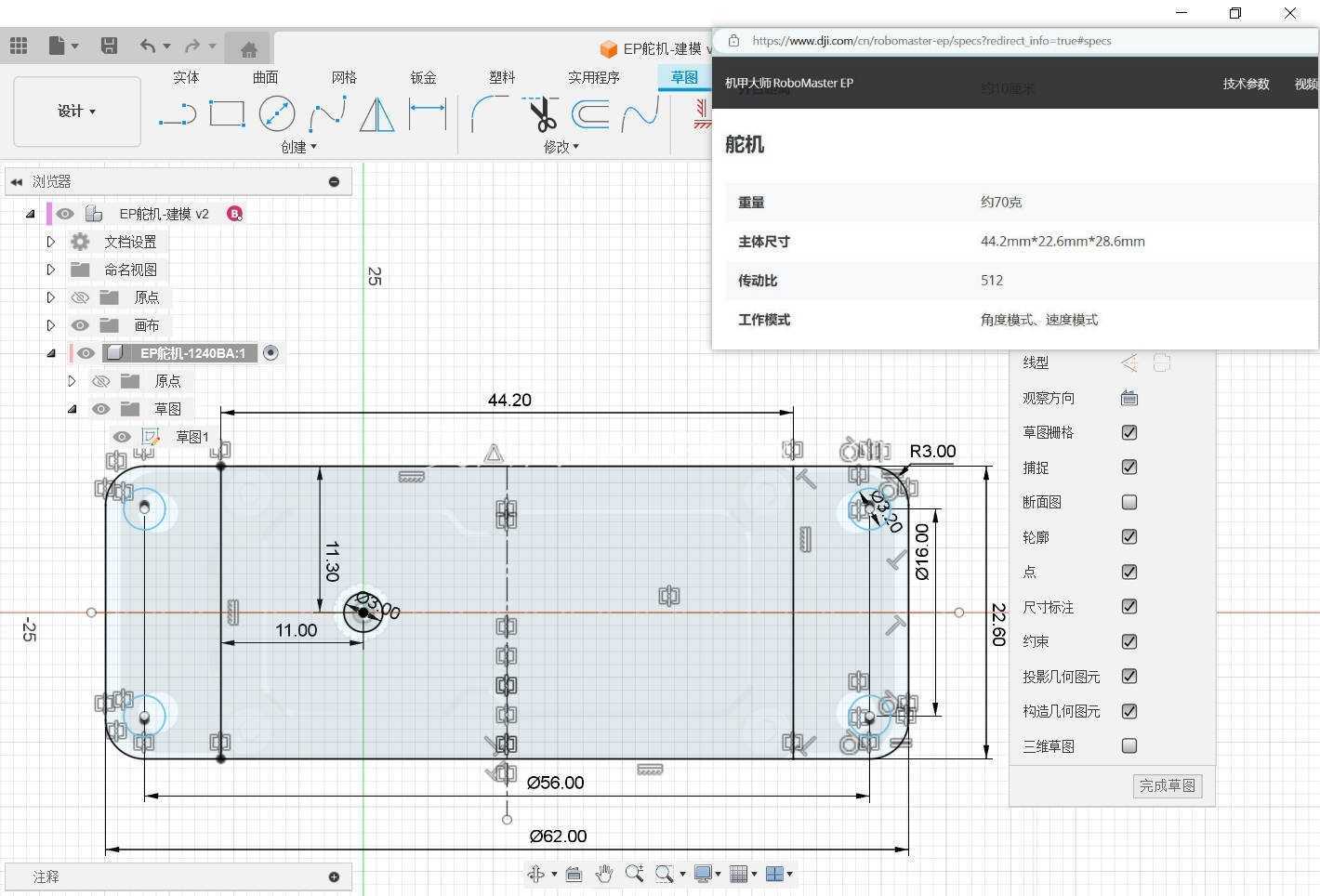
Task: Switch to the 钣金 tab
Action: tap(424, 77)
